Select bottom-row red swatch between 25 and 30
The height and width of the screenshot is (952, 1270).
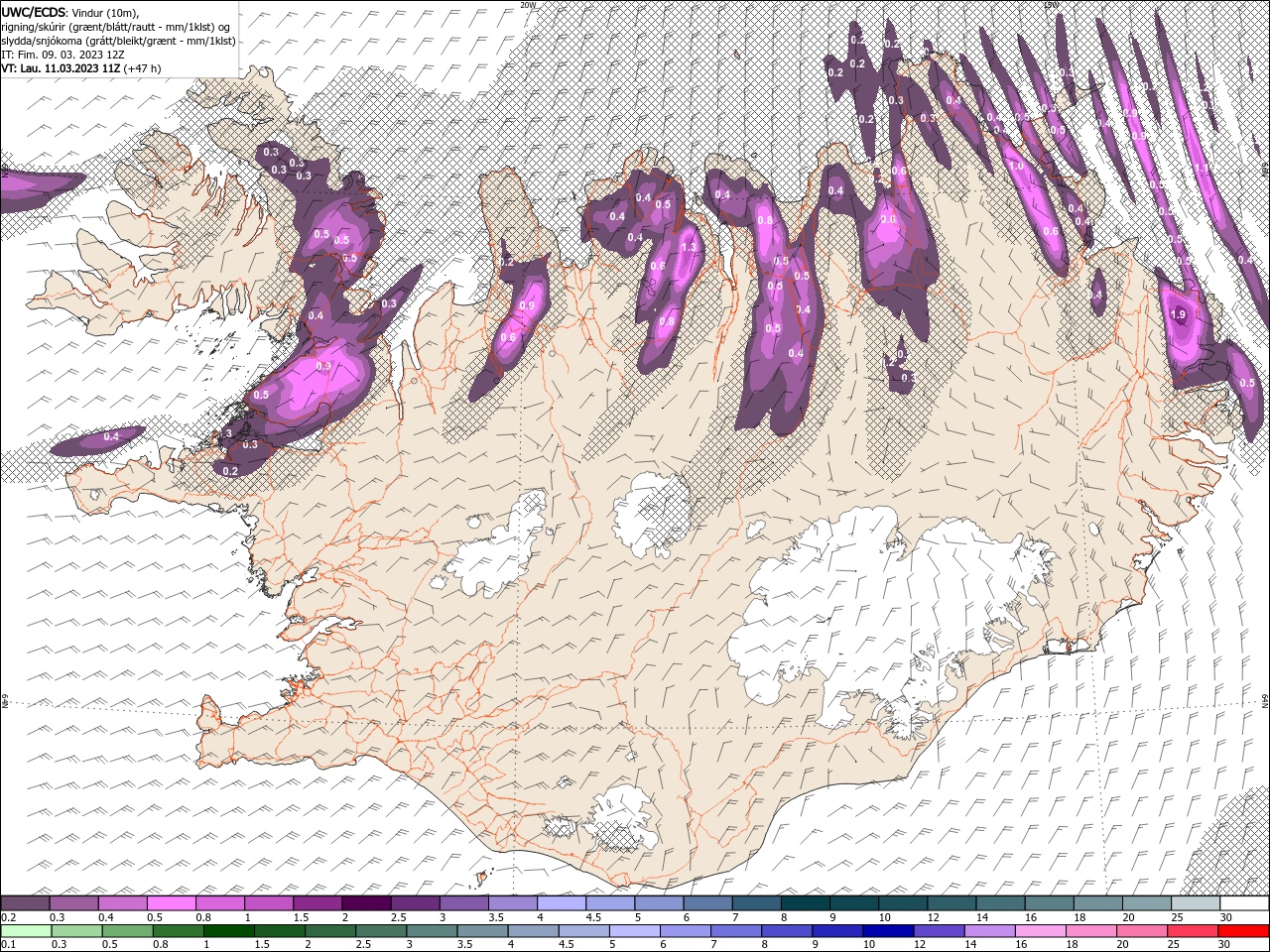coord(1192,931)
